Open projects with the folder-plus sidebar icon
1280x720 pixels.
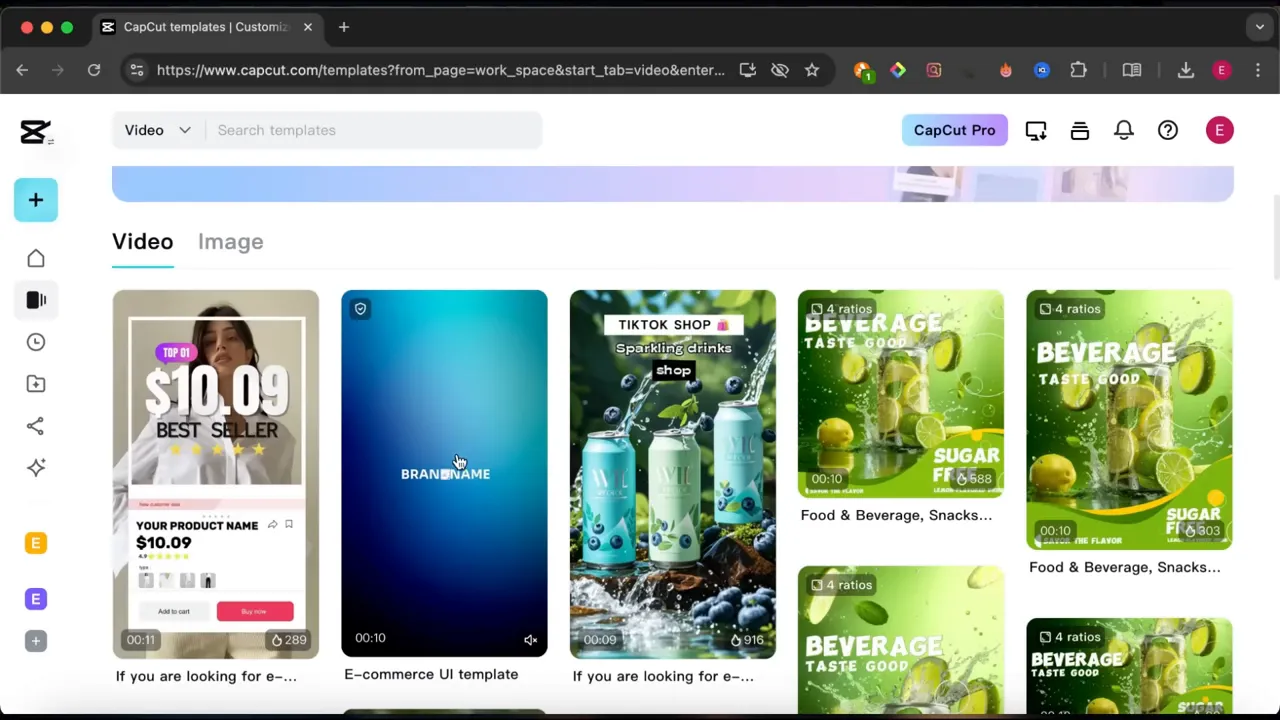[x=35, y=384]
